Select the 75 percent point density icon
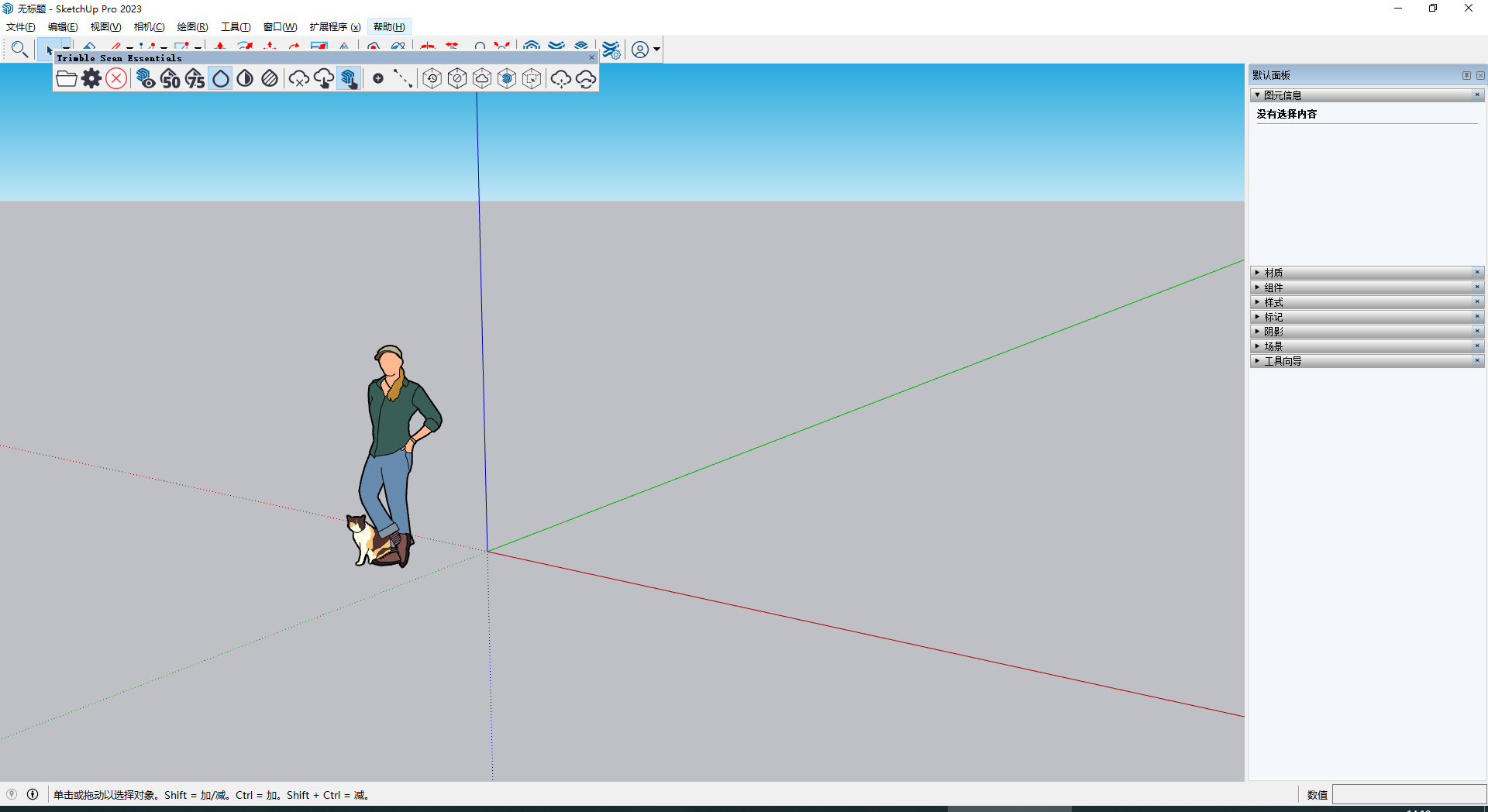The height and width of the screenshot is (812, 1488). 195,79
